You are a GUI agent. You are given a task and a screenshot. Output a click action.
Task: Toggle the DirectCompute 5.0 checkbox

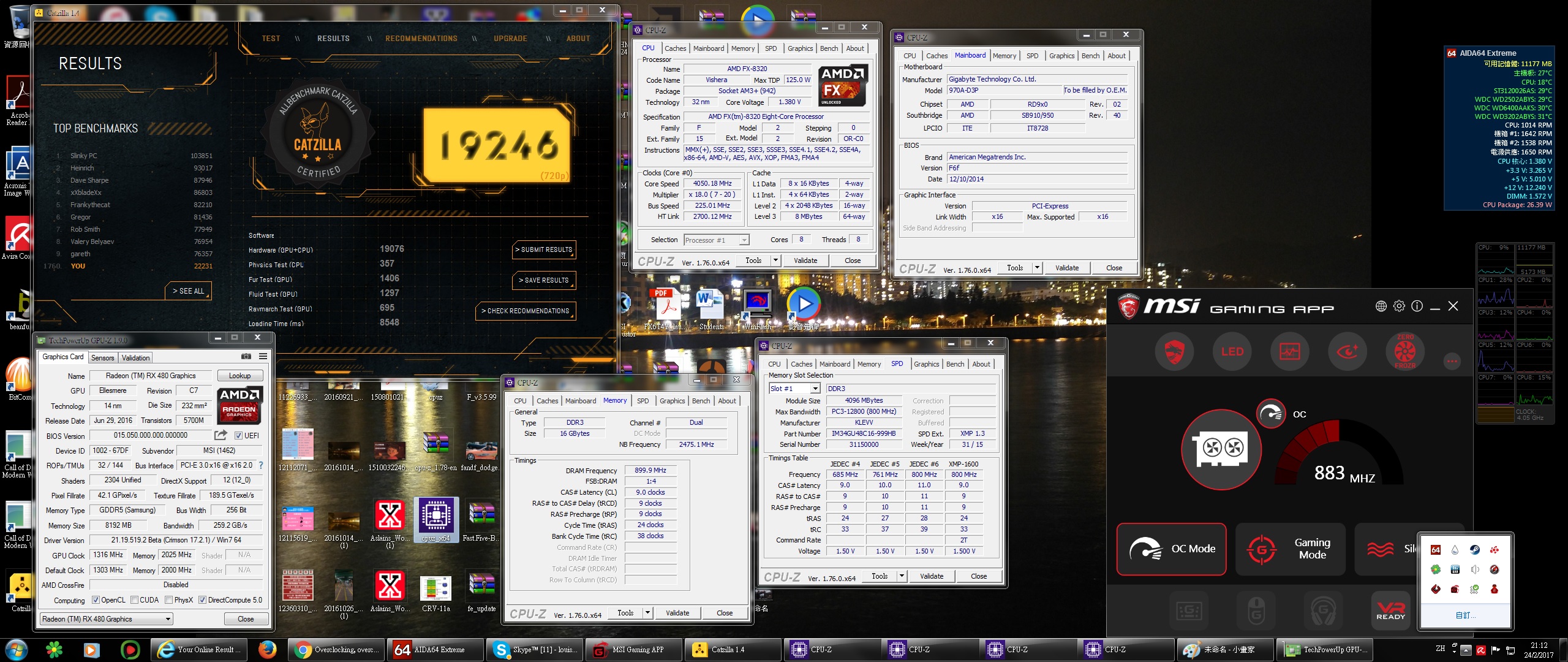[202, 600]
